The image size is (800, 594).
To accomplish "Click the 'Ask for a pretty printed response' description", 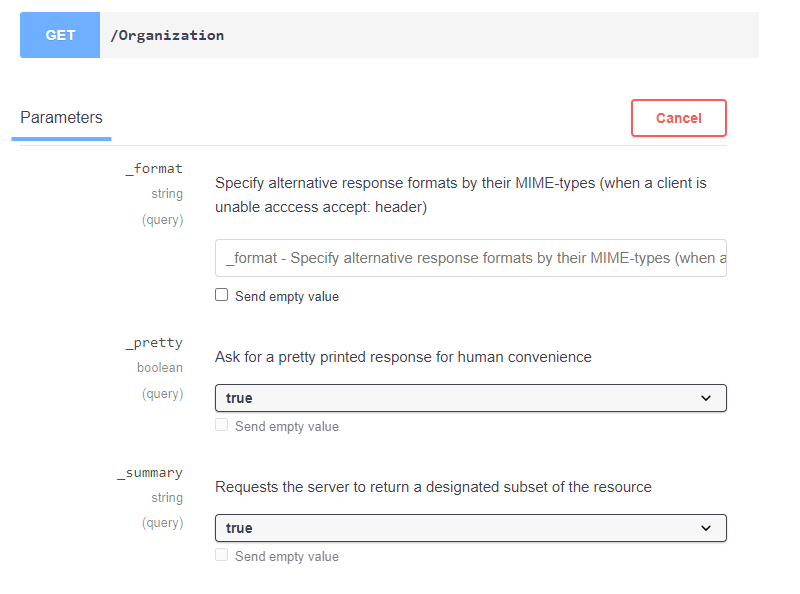I will coord(403,357).
